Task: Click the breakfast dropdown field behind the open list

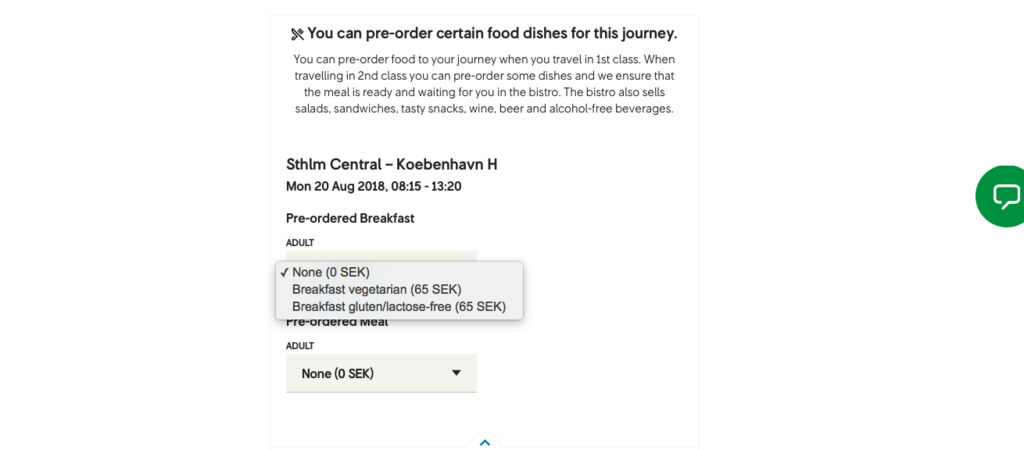Action: [x=381, y=256]
